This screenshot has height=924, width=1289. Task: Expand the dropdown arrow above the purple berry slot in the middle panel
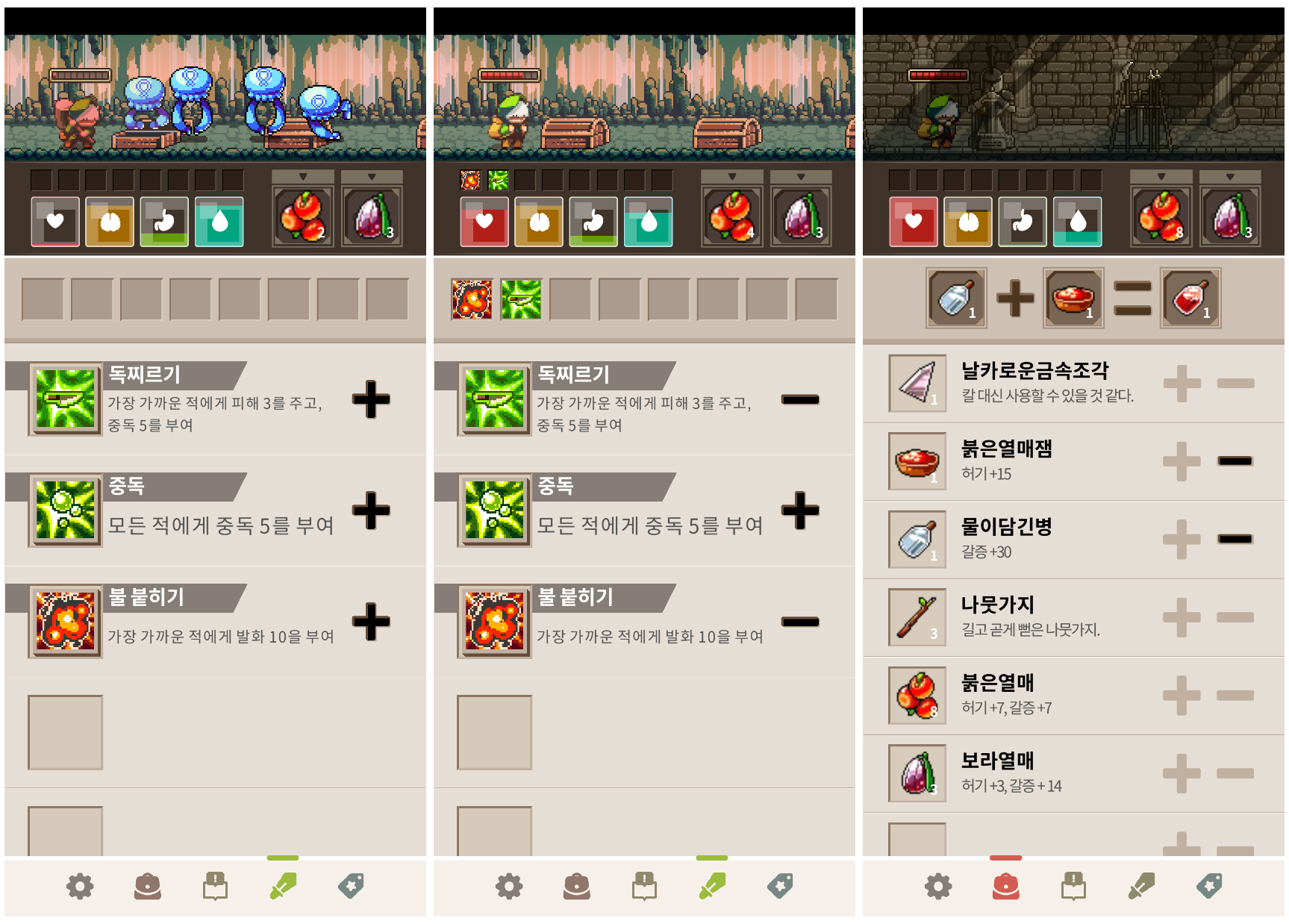click(x=801, y=177)
